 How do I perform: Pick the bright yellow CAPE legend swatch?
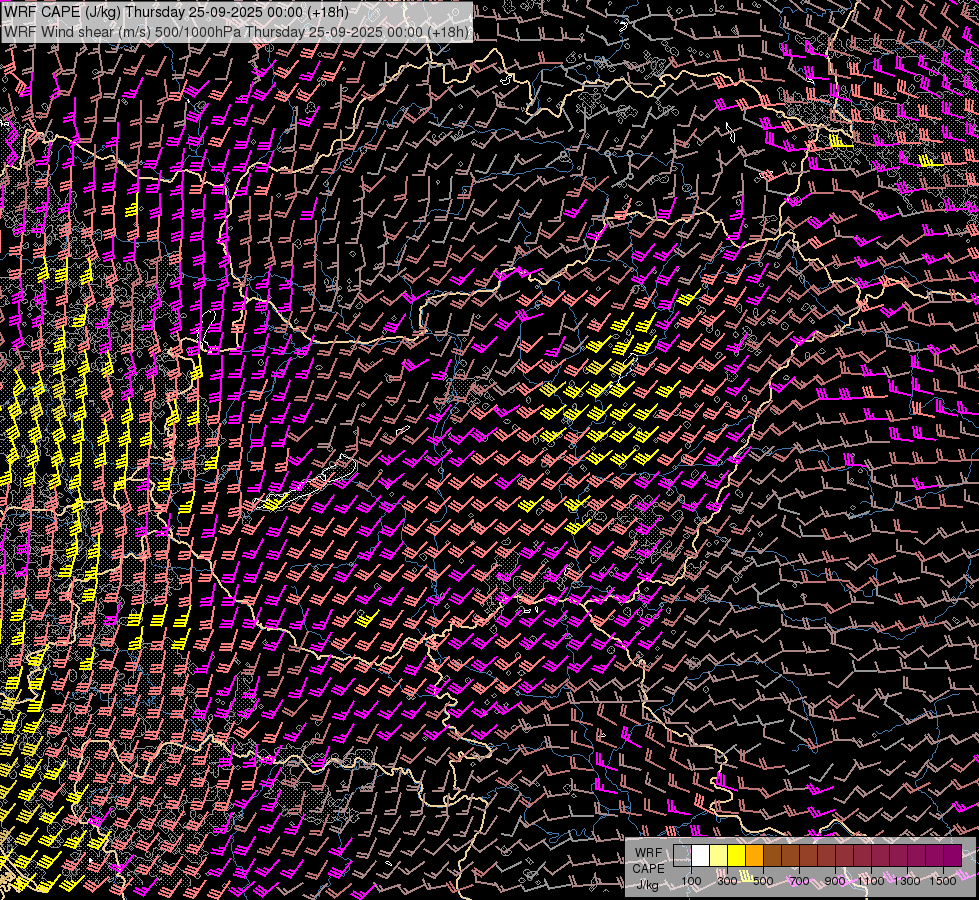[736, 855]
